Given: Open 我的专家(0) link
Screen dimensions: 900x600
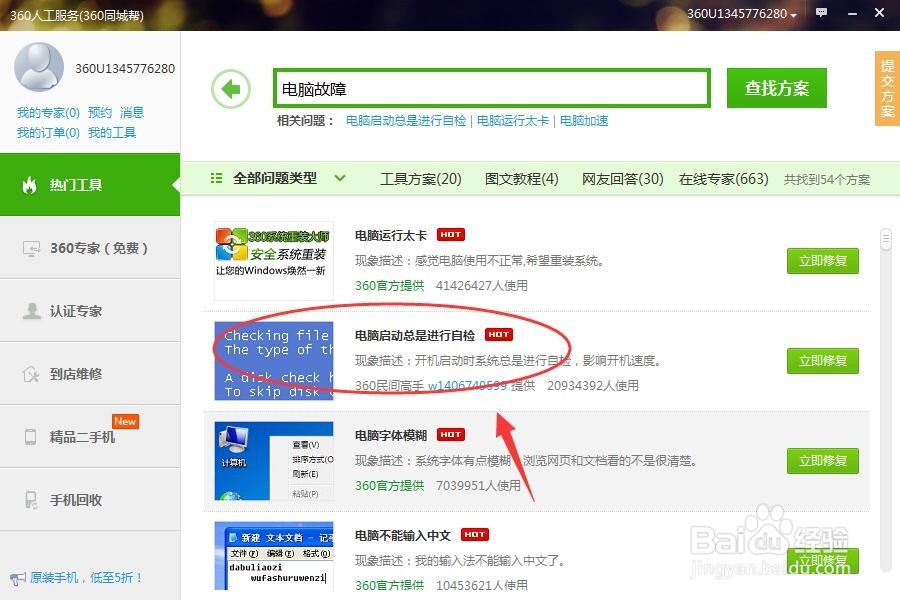Looking at the screenshot, I should [48, 113].
